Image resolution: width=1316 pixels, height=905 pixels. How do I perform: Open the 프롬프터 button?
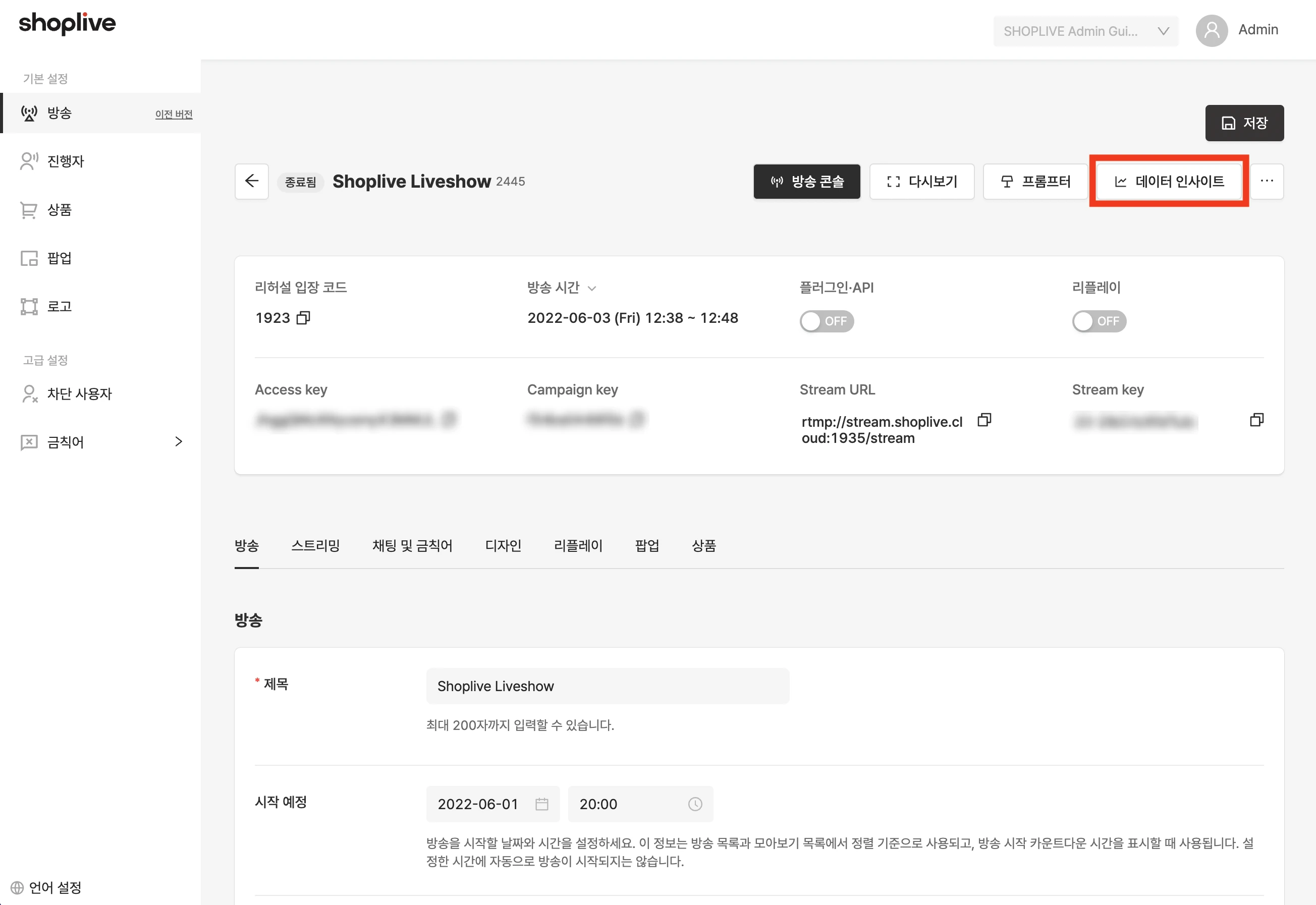(x=1035, y=182)
